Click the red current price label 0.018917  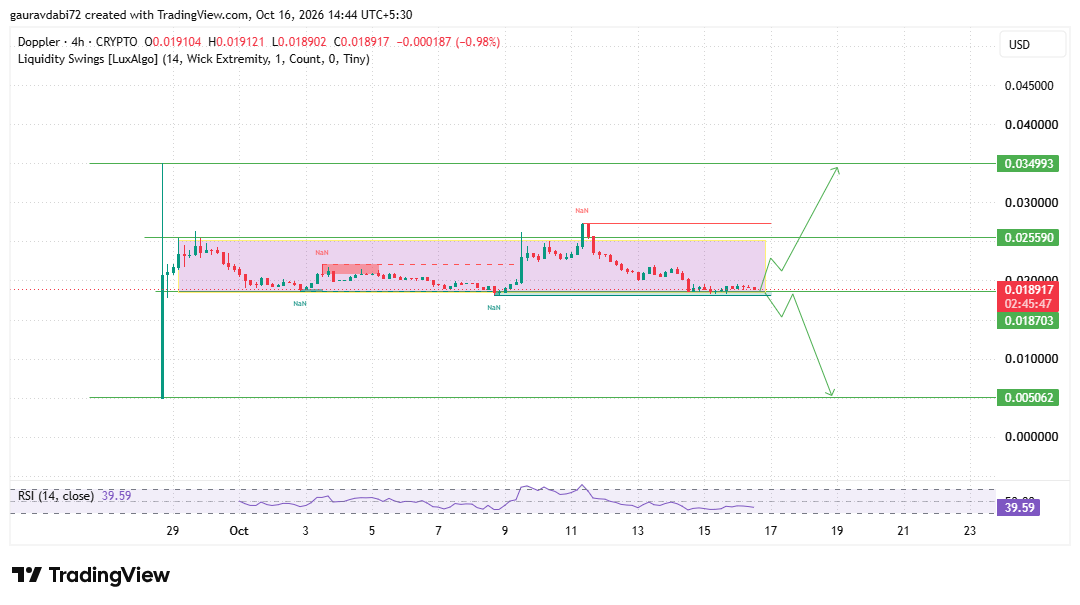click(1028, 289)
